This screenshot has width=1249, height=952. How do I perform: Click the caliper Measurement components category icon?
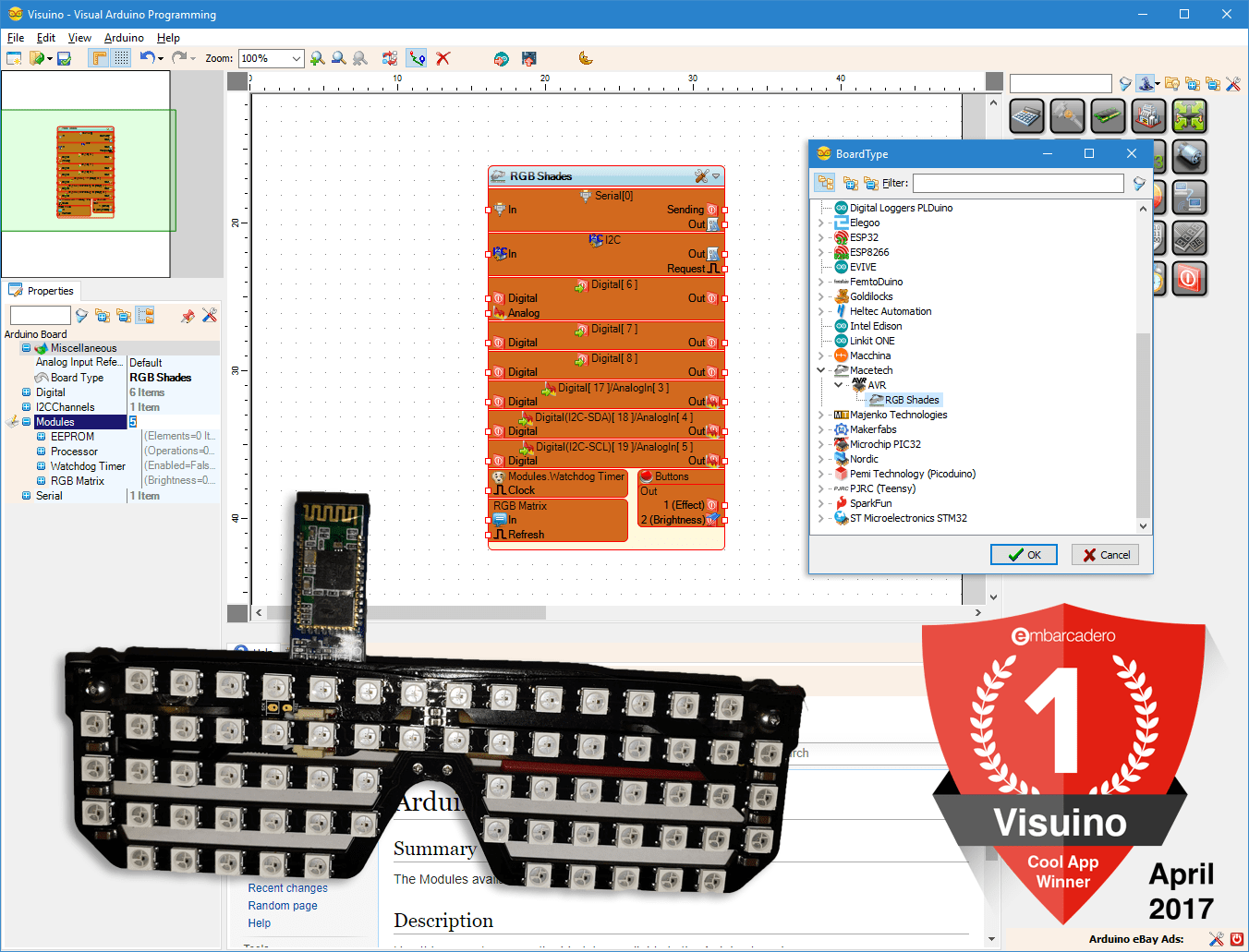(x=1067, y=116)
